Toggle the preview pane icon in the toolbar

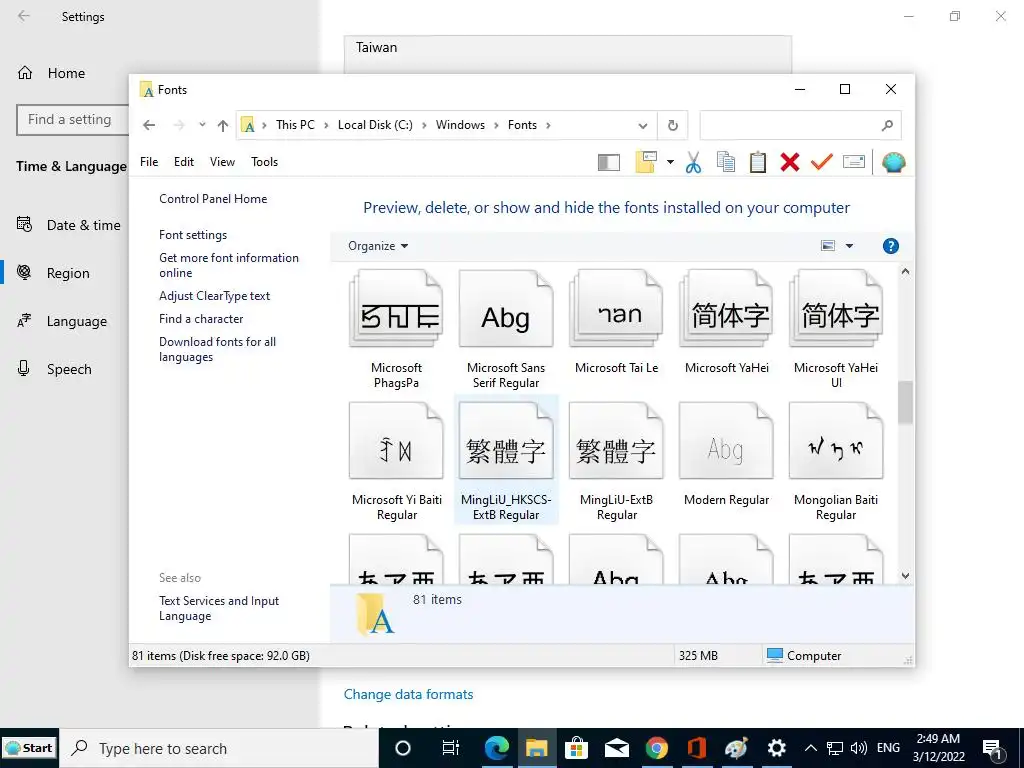coord(609,162)
